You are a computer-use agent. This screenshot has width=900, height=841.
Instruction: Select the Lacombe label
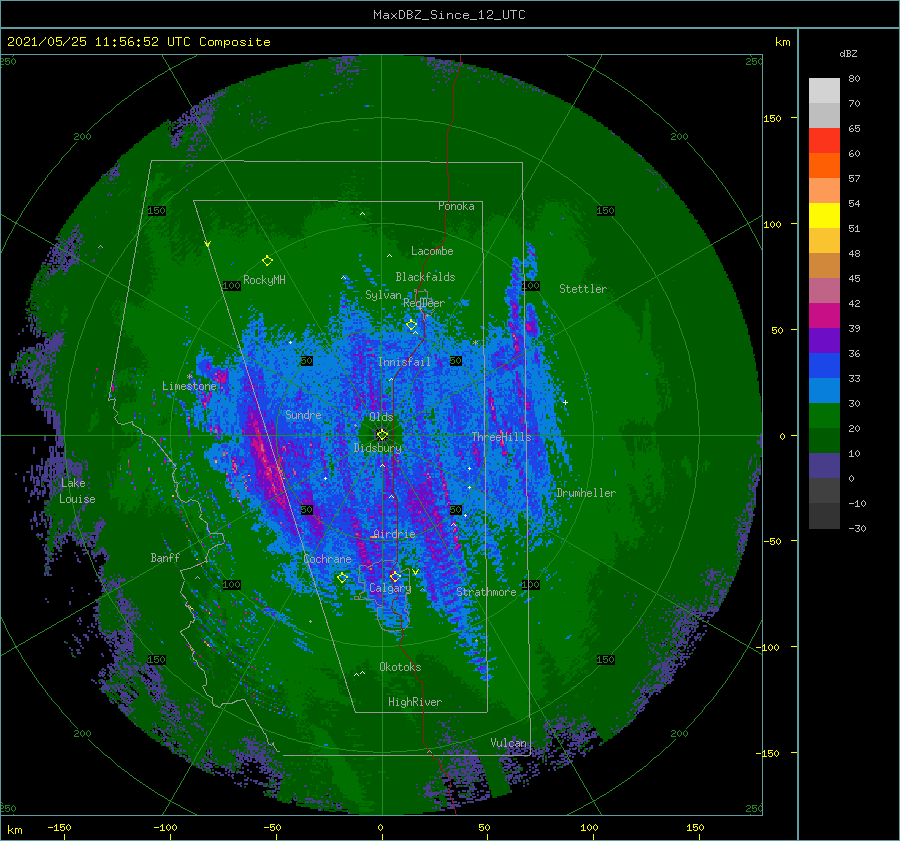(x=432, y=251)
